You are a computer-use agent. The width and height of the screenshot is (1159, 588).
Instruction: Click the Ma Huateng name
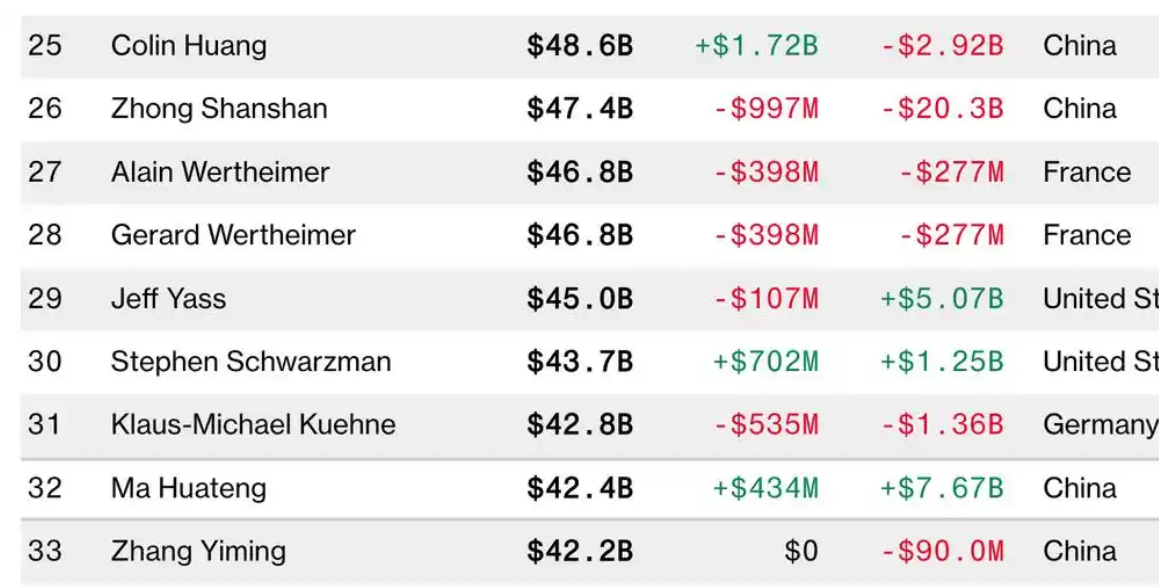[188, 488]
